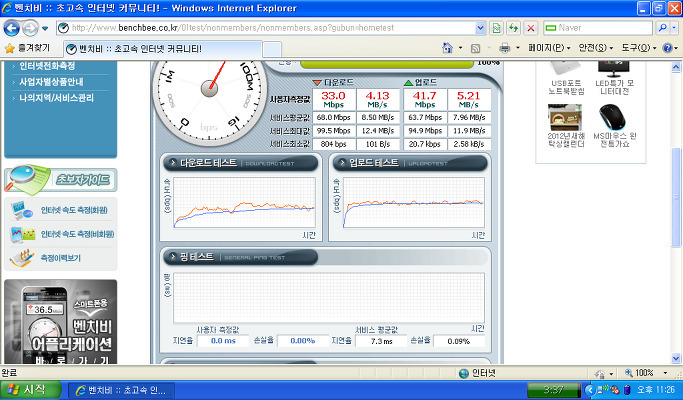
Task: Open a new blank tab
Action: (272, 49)
